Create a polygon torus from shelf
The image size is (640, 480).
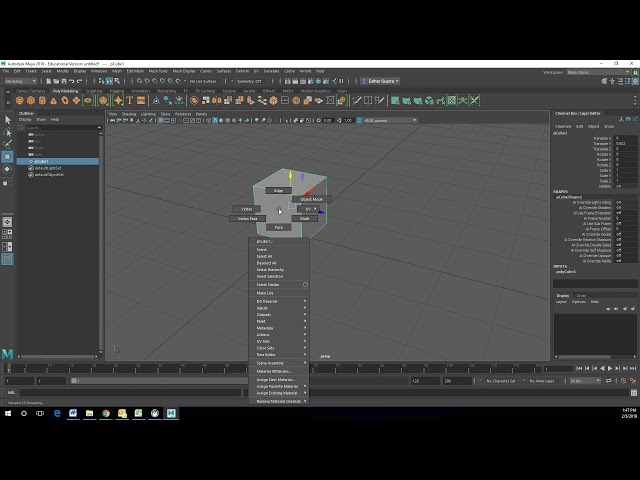click(x=65, y=100)
